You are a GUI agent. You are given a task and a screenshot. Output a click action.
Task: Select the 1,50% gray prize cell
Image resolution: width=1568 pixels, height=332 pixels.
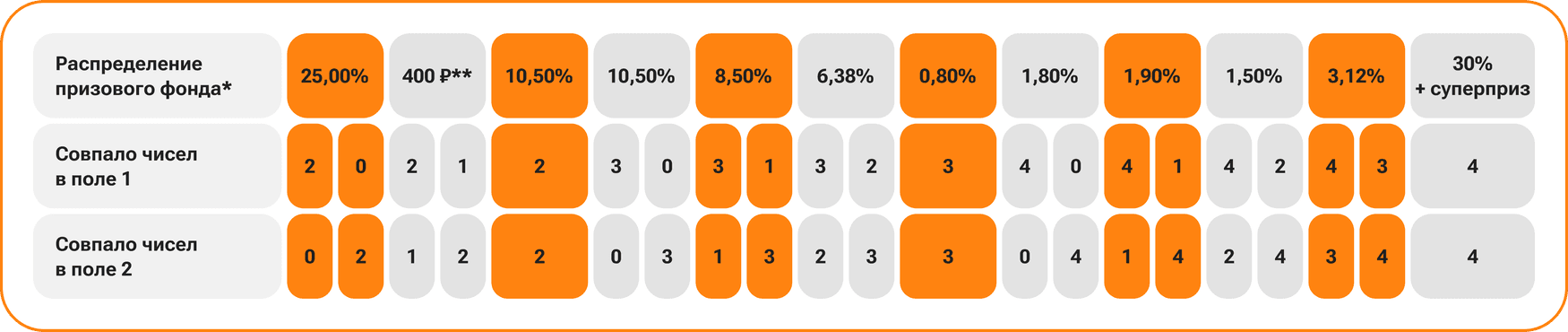pos(1254,75)
